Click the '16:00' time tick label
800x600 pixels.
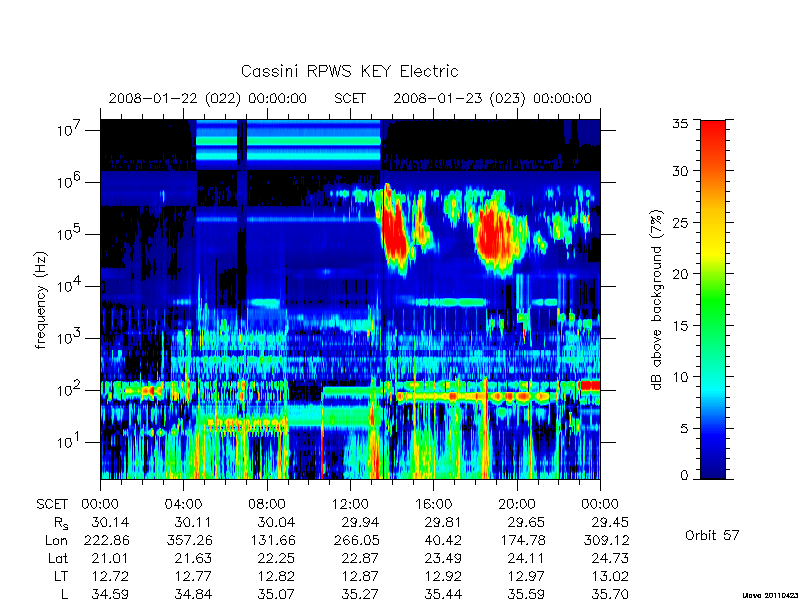point(433,505)
